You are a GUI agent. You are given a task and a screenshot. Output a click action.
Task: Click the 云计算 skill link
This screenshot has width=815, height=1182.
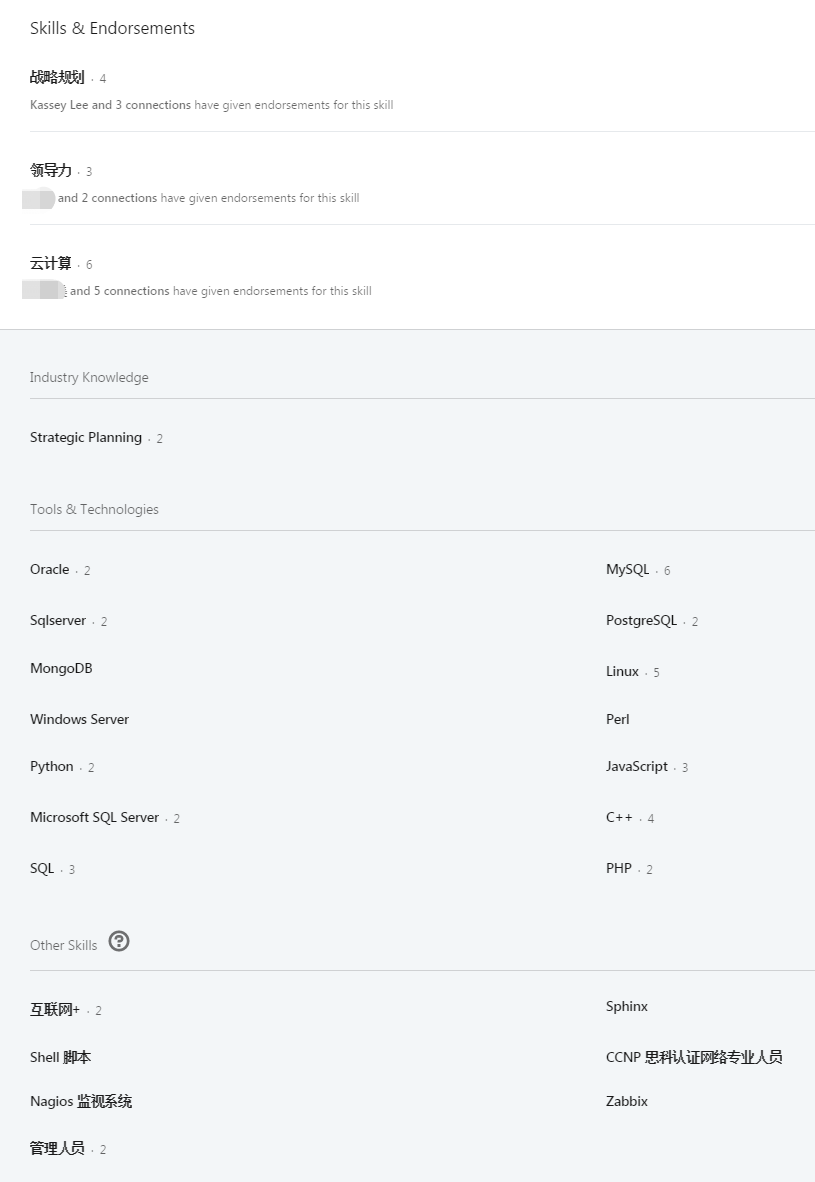[51, 263]
